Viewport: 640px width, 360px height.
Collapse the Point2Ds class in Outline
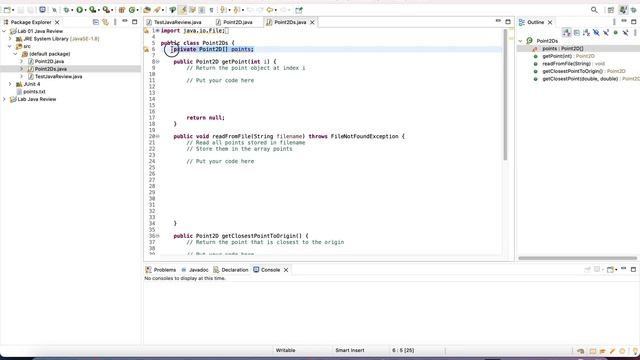pos(520,41)
